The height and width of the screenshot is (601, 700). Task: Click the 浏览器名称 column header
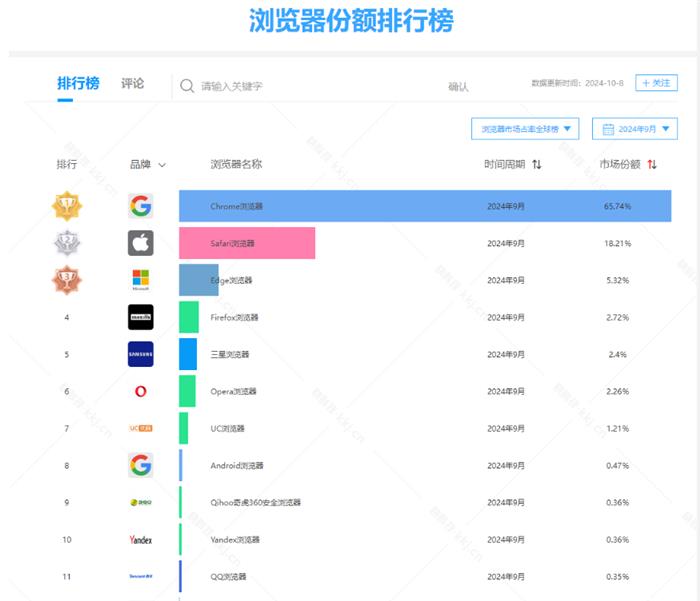[x=236, y=164]
